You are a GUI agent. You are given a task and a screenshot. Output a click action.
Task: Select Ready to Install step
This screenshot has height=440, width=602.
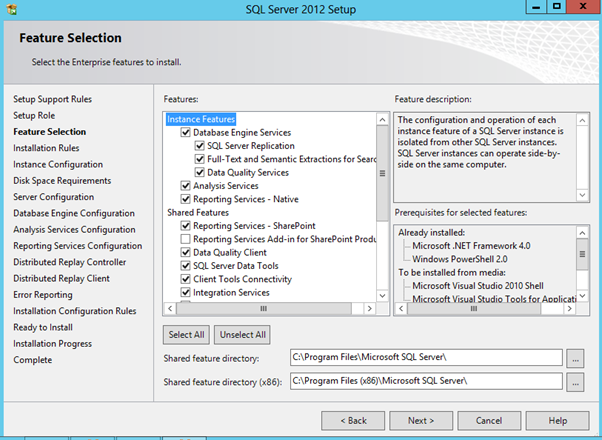tap(43, 328)
